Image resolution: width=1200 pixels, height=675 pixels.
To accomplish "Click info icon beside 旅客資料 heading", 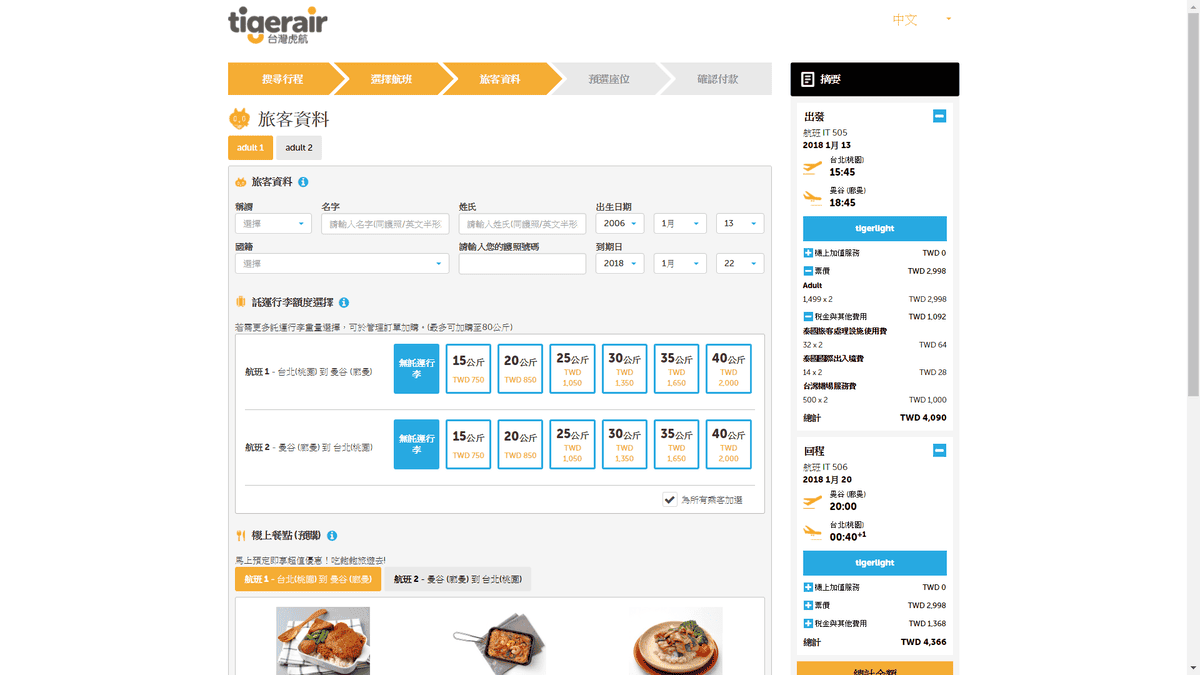I will coord(303,182).
